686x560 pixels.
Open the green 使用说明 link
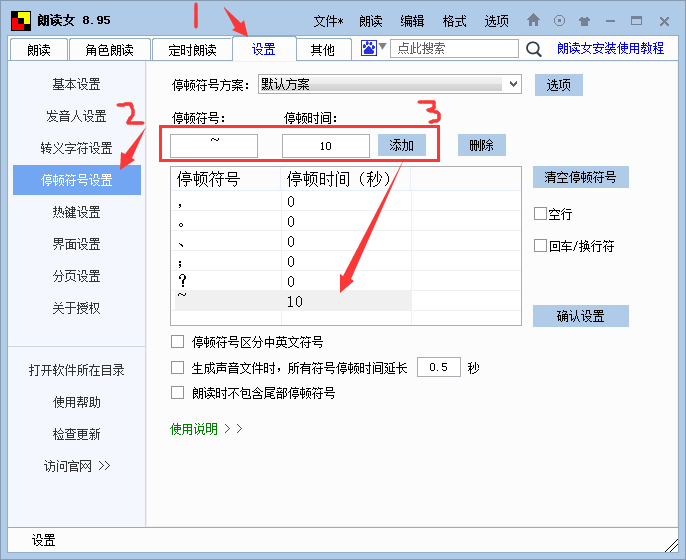tap(206, 429)
